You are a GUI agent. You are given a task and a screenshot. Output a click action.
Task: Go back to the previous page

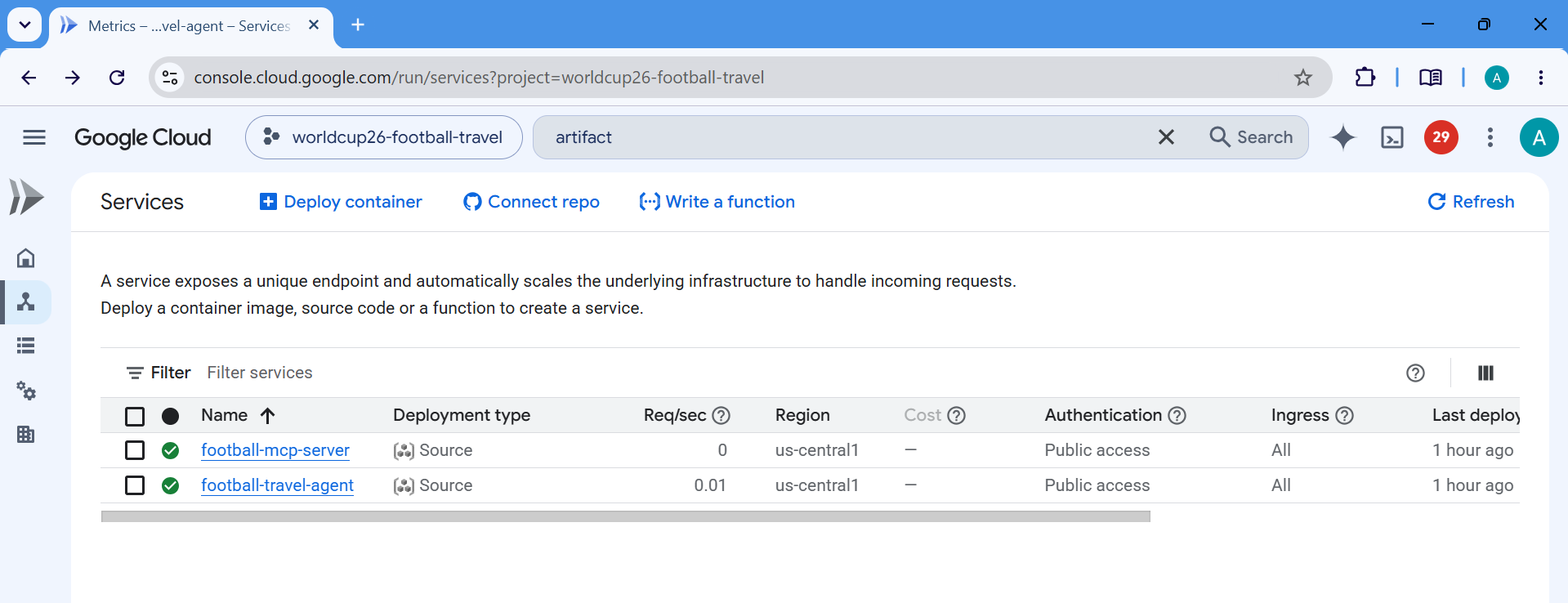tap(29, 78)
